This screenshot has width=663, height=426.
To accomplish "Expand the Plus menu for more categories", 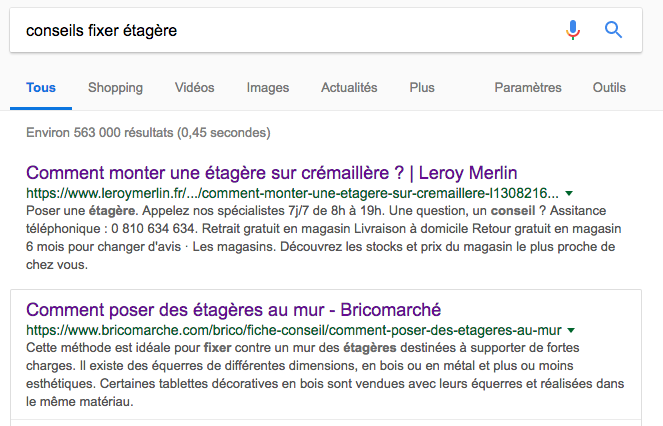I will click(422, 88).
